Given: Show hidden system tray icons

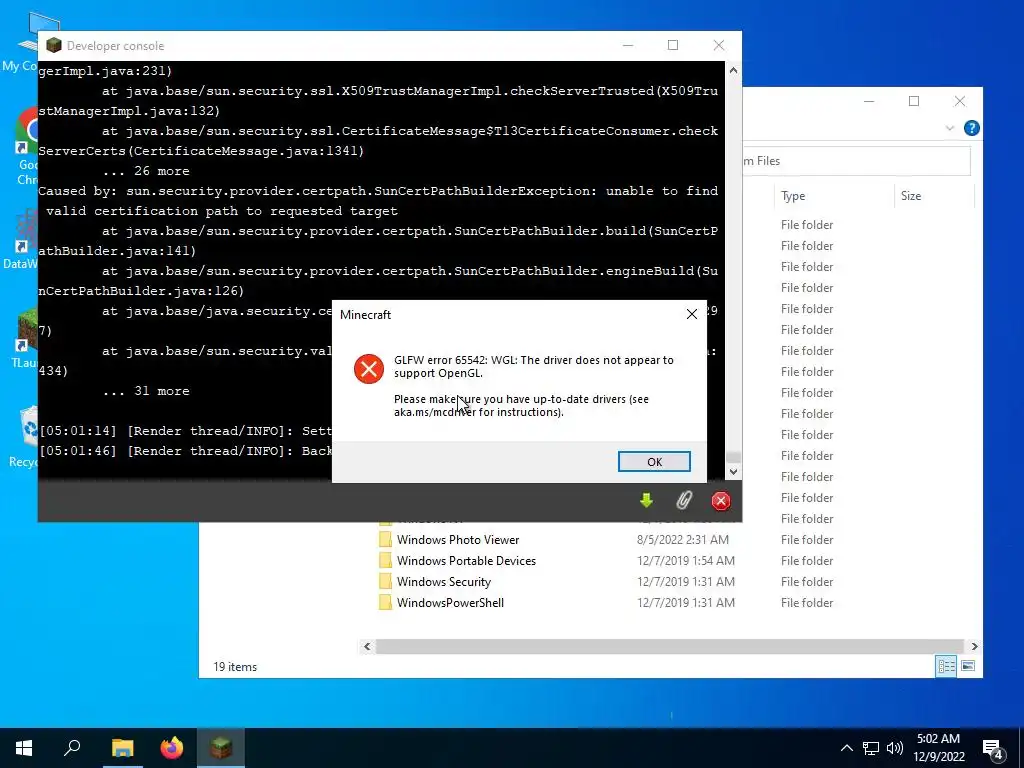Looking at the screenshot, I should pos(846,748).
